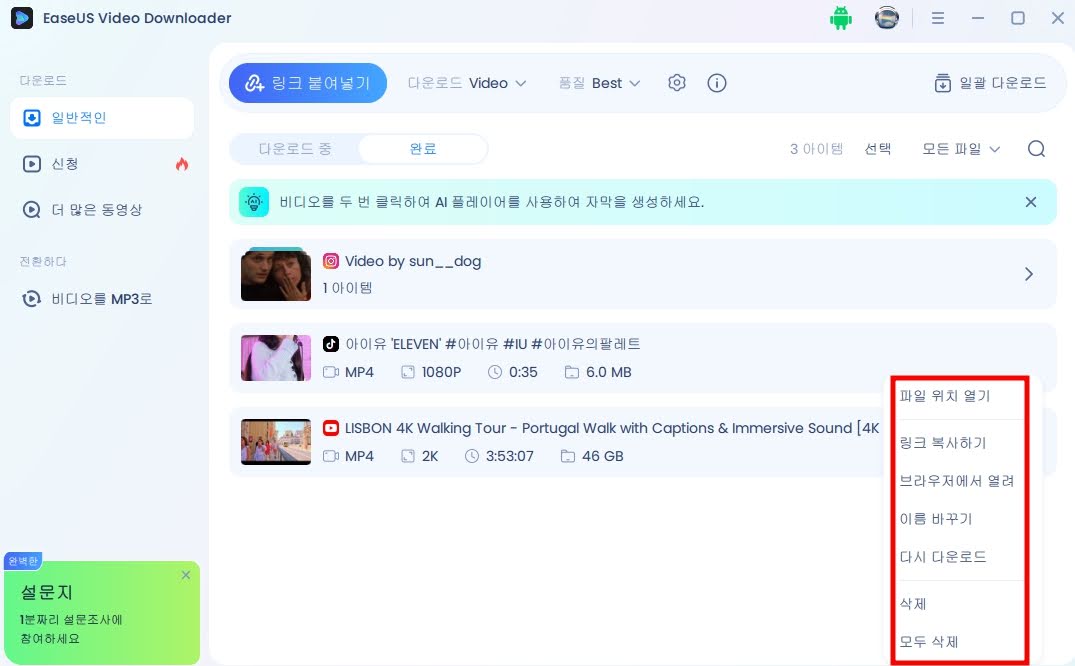Click the 1080P resolution of 아이유 video
Screen dimensions: 1075x666
(441, 372)
